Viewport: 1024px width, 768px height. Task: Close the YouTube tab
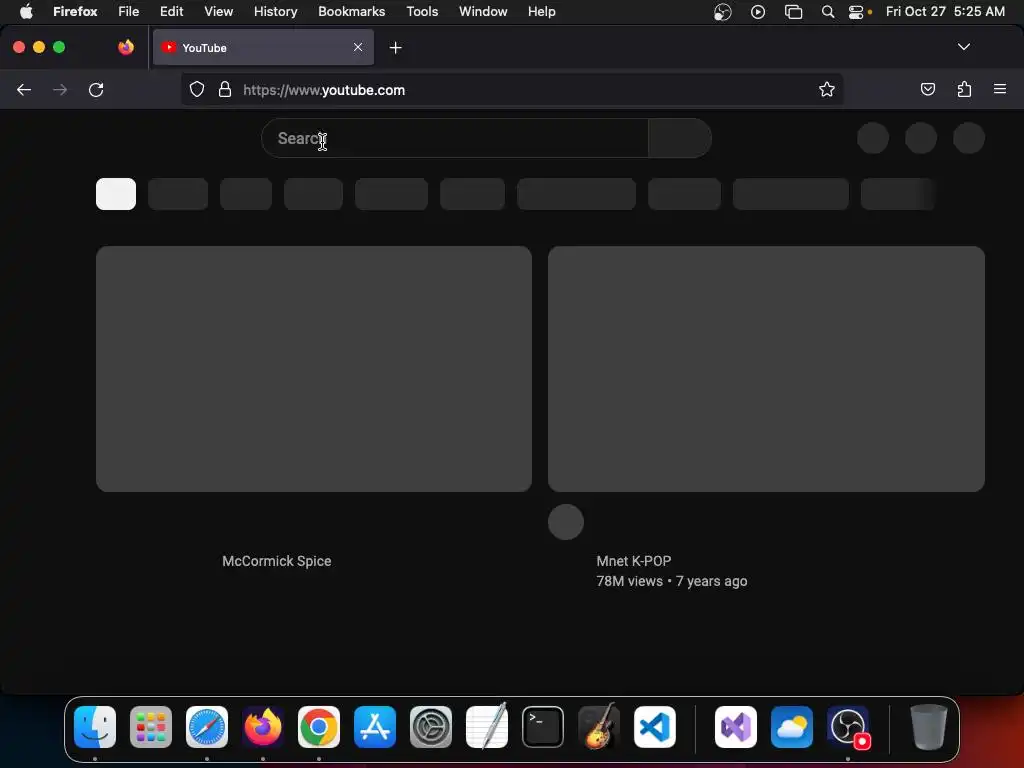(358, 47)
